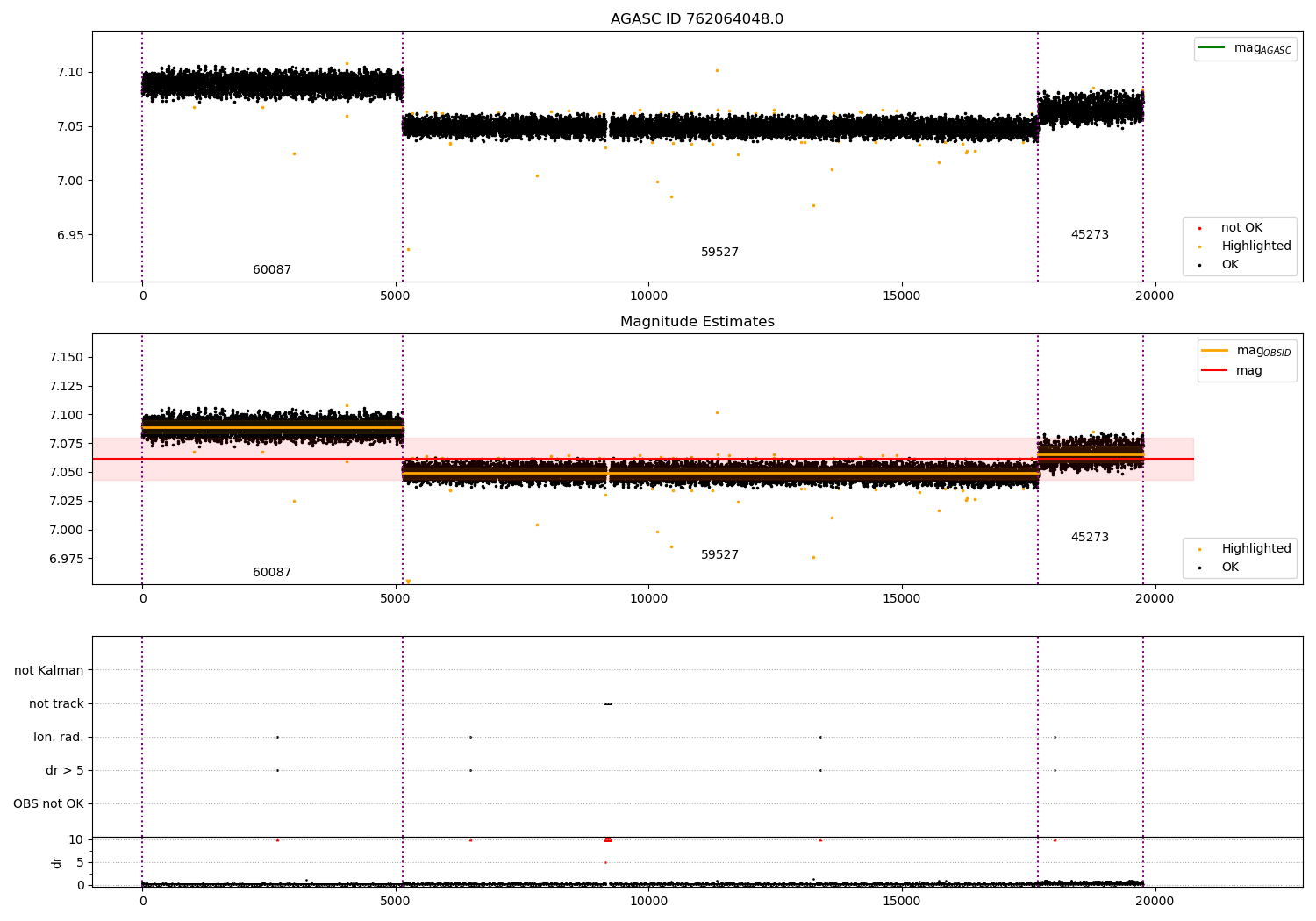
Task: Click 'OK' entry in Magnitude Estimates legend
Action: [x=1230, y=568]
